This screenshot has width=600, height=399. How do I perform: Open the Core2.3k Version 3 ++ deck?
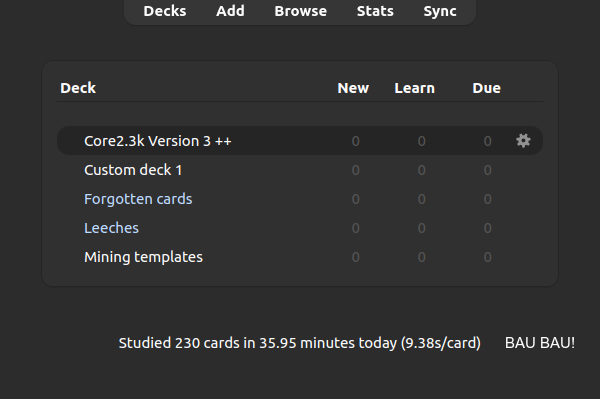point(158,141)
